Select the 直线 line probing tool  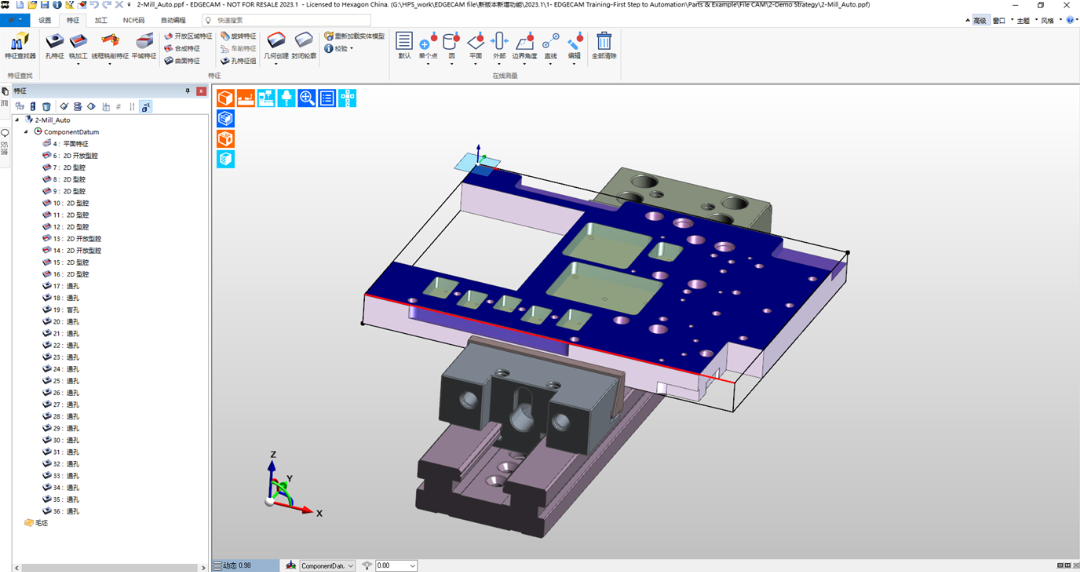click(x=550, y=44)
